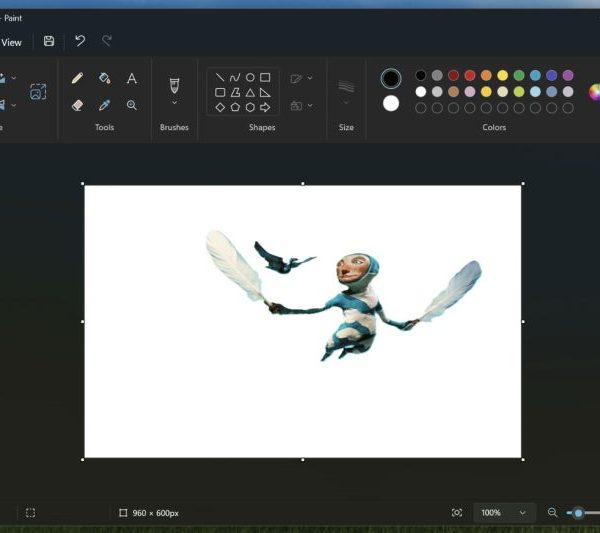
Task: Select Color 1 black primary swatch
Action: 391,78
